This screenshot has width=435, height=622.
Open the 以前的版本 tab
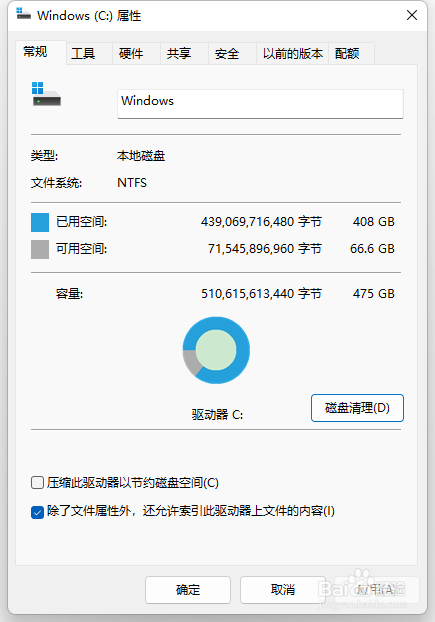tap(293, 54)
